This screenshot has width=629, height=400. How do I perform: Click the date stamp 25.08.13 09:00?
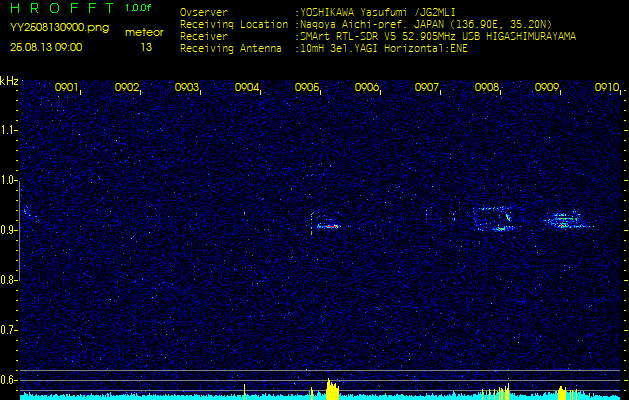46,47
